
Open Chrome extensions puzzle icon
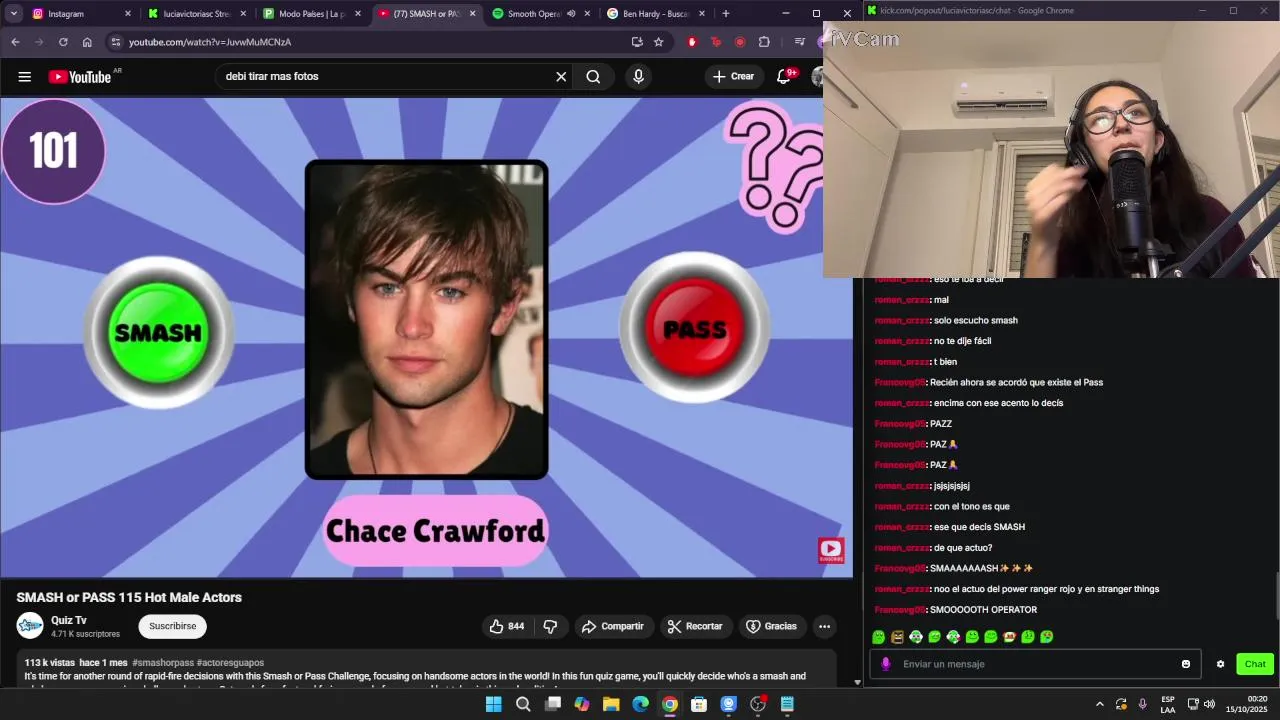[x=764, y=42]
